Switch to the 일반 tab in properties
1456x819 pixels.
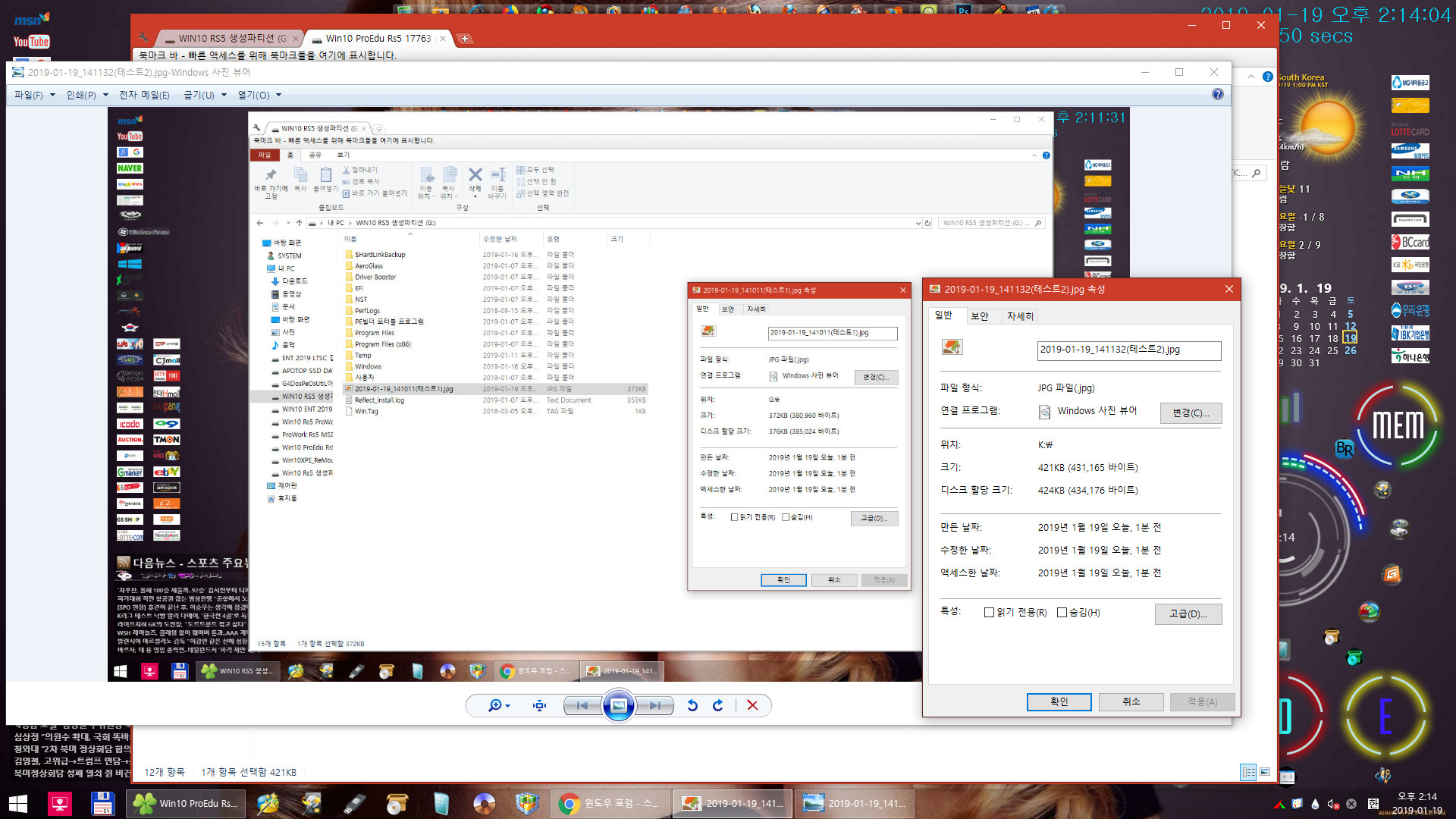pyautogui.click(x=944, y=315)
